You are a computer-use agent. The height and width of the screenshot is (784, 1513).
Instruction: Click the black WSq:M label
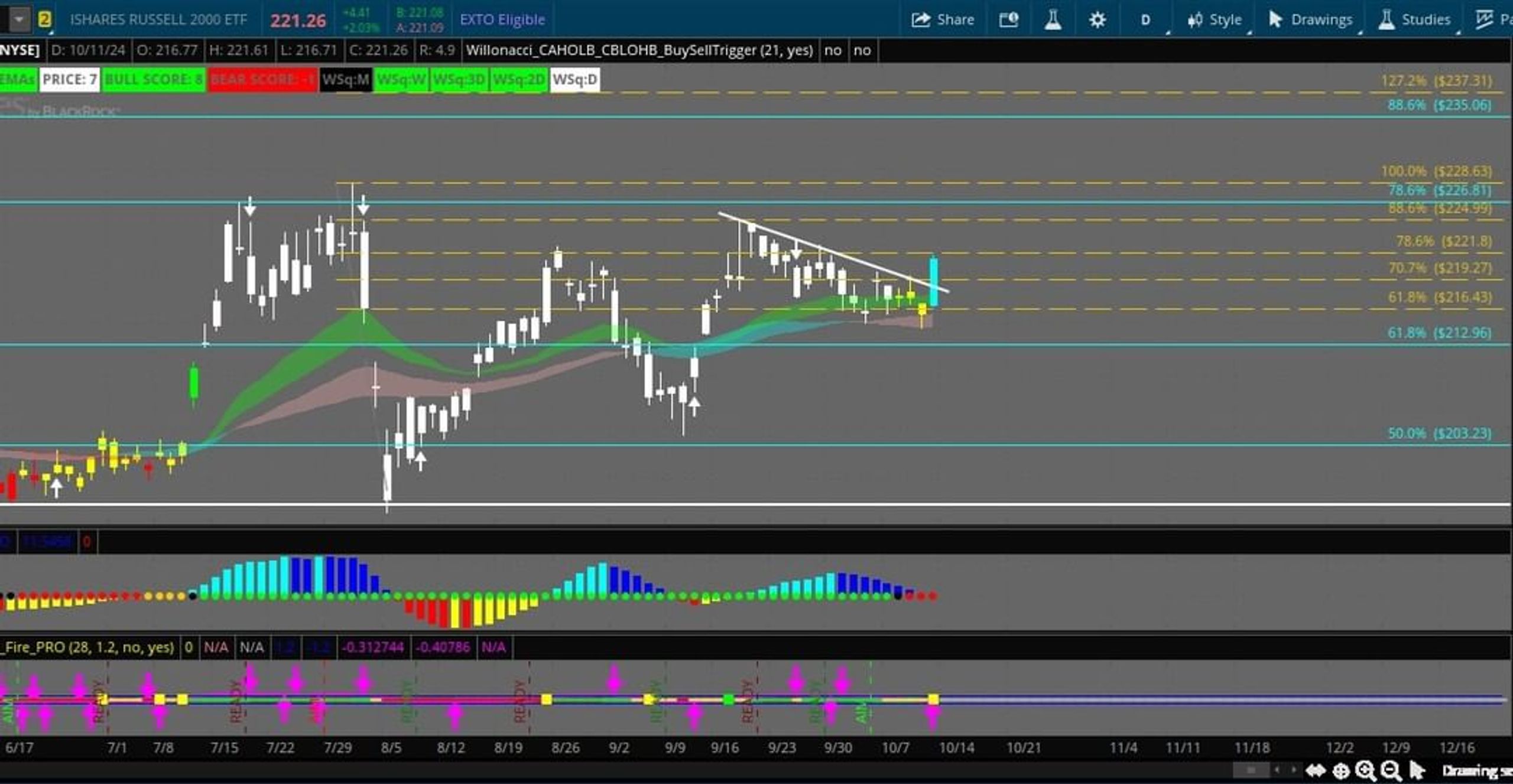click(346, 79)
